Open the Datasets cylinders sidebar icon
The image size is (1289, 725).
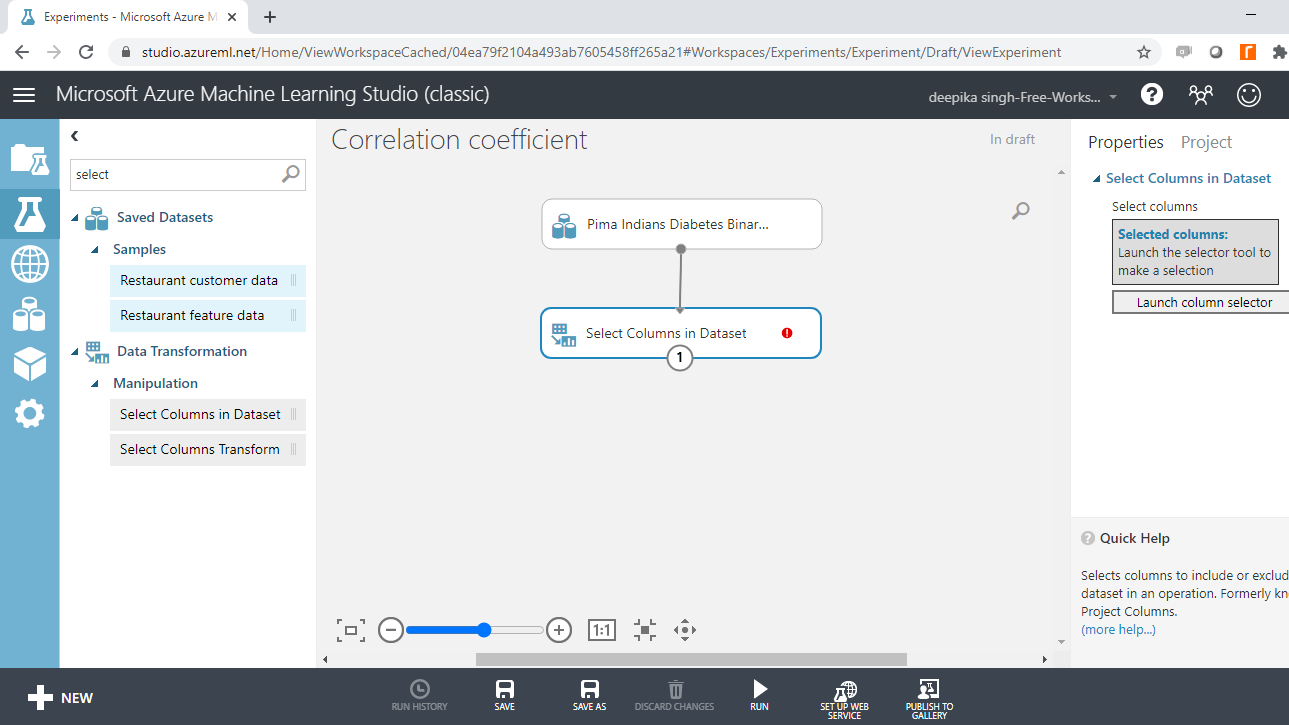point(29,315)
